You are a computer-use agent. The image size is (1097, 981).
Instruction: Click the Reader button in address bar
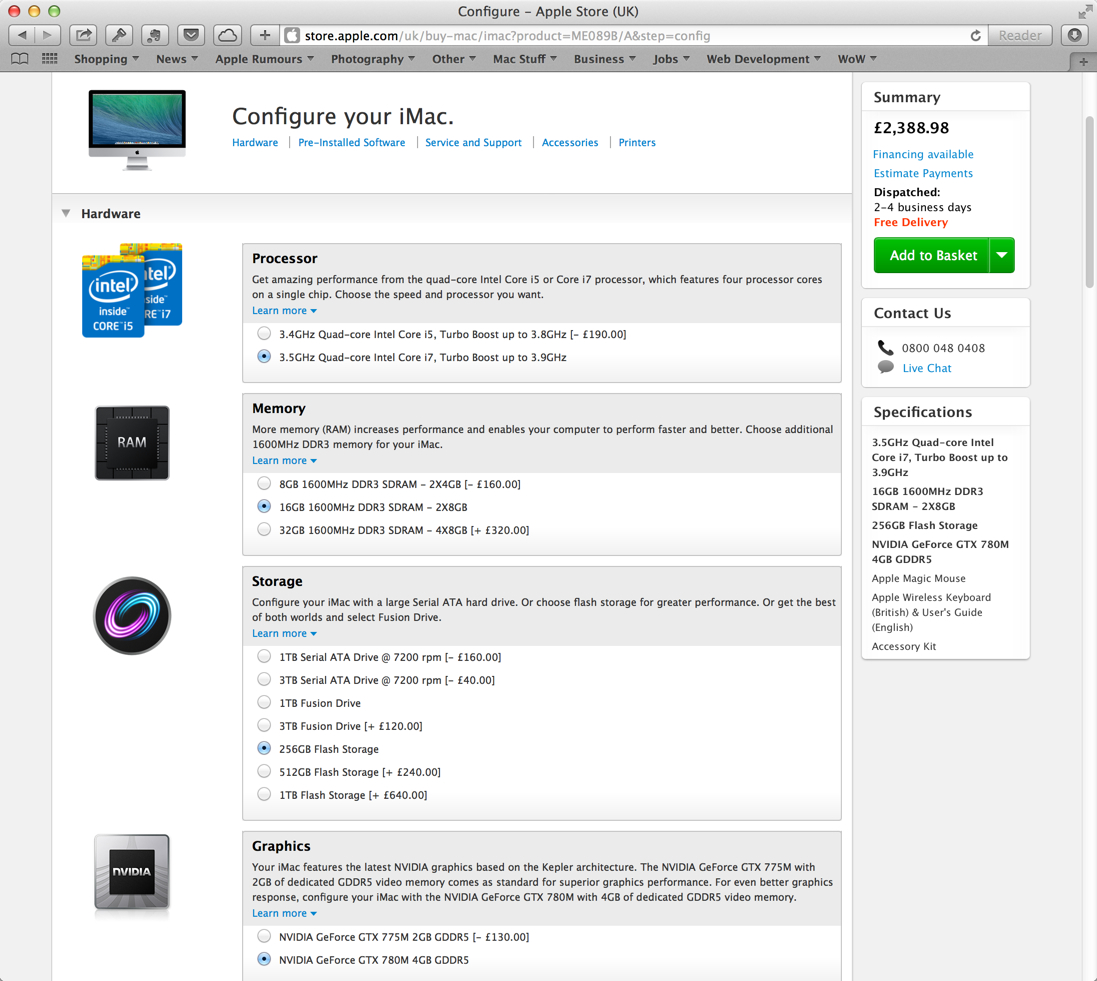1019,35
